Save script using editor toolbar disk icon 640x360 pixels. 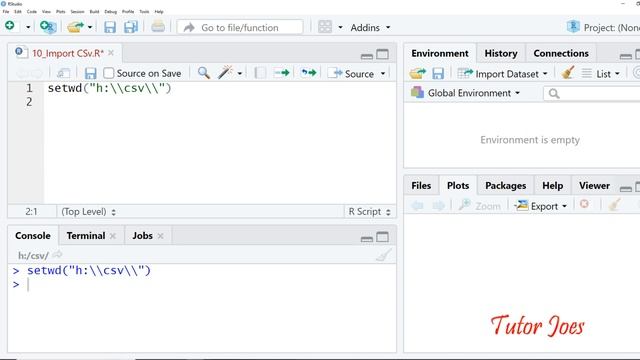pos(90,73)
